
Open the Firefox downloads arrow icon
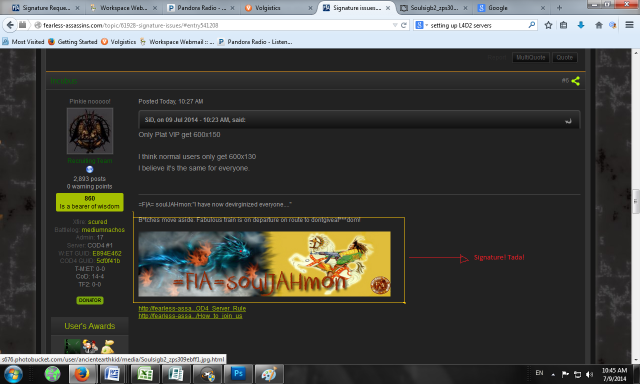[x=580, y=25]
